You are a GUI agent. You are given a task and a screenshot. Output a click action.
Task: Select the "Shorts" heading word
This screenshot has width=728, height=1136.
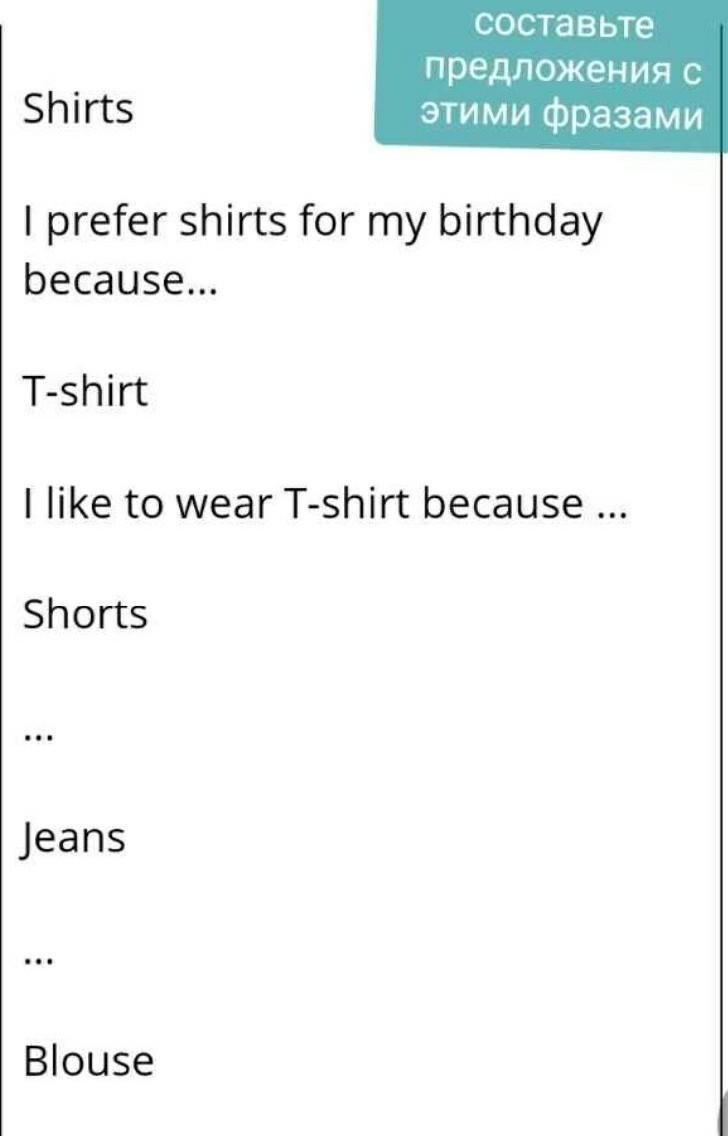(x=85, y=614)
